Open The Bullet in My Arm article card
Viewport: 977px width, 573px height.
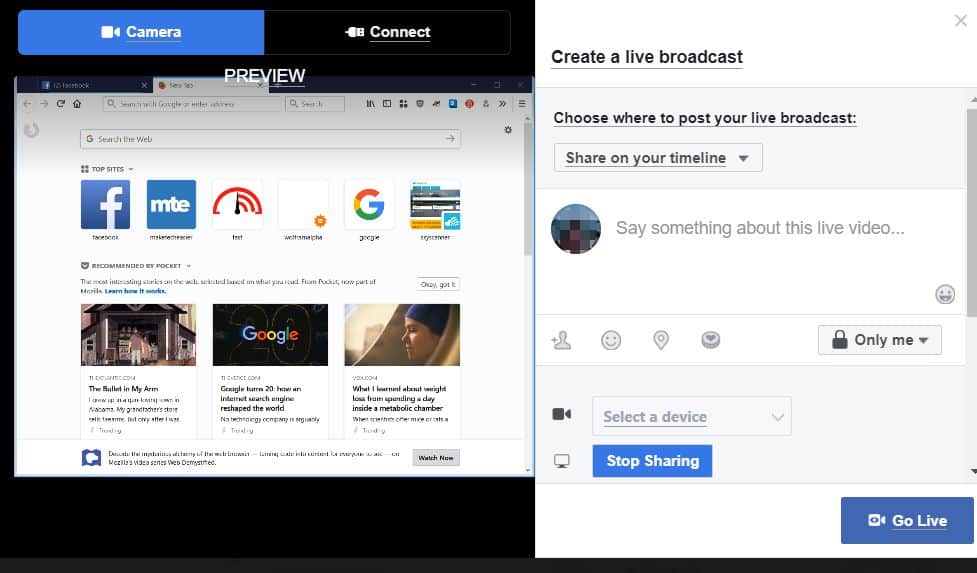click(138, 371)
